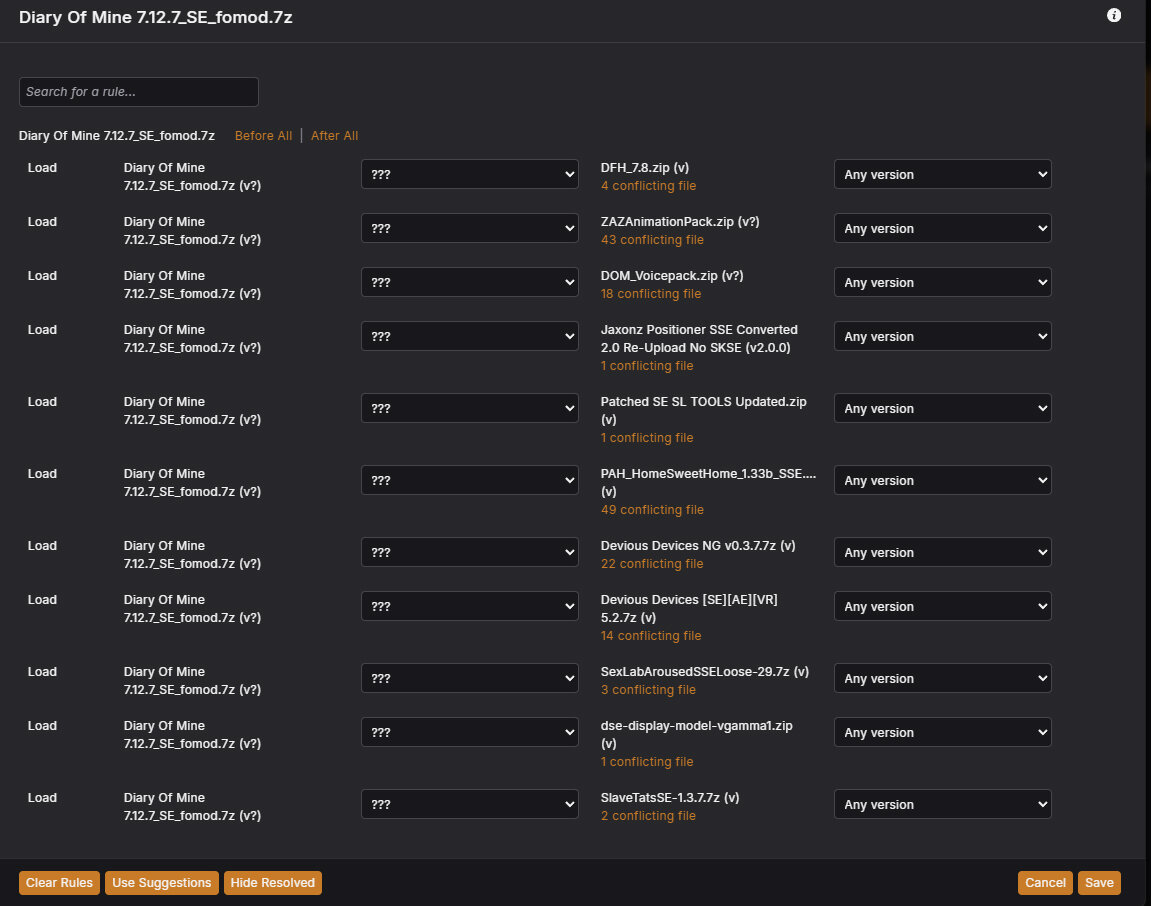The height and width of the screenshot is (906, 1151).
Task: Select the DOM_Voicepack.zip (v?) mod name
Action: (672, 276)
